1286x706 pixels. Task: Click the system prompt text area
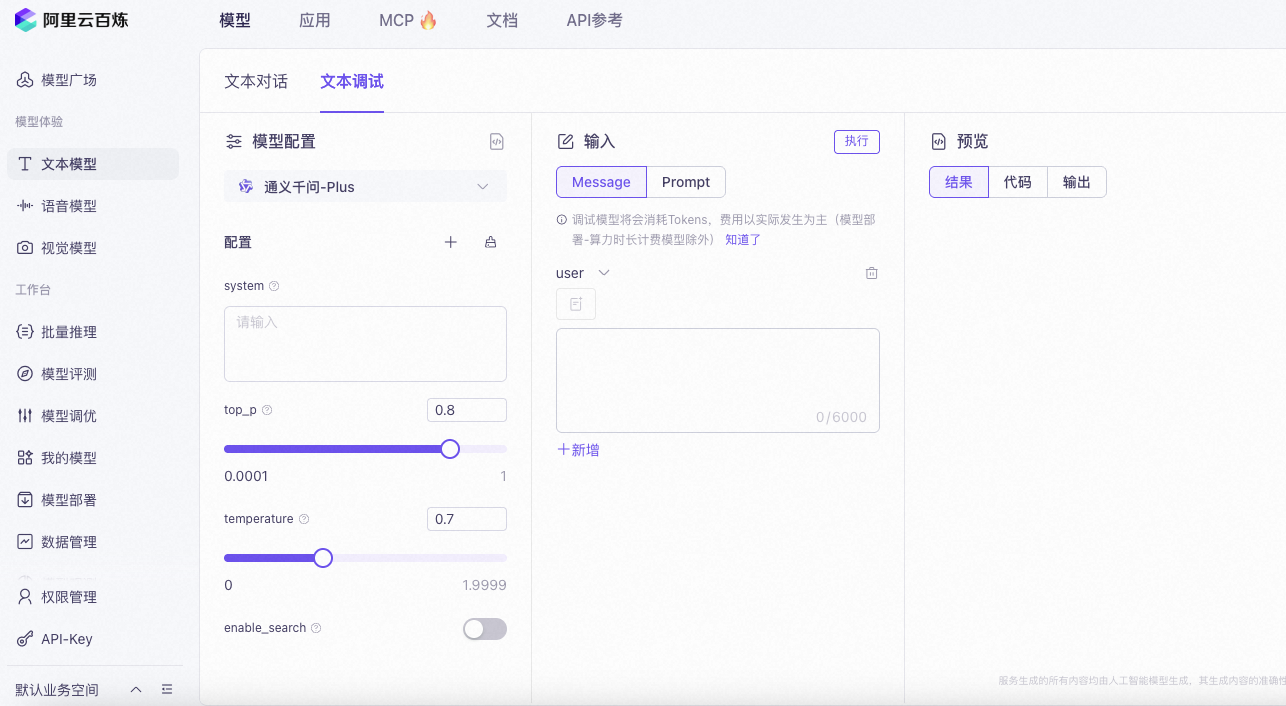click(x=365, y=344)
